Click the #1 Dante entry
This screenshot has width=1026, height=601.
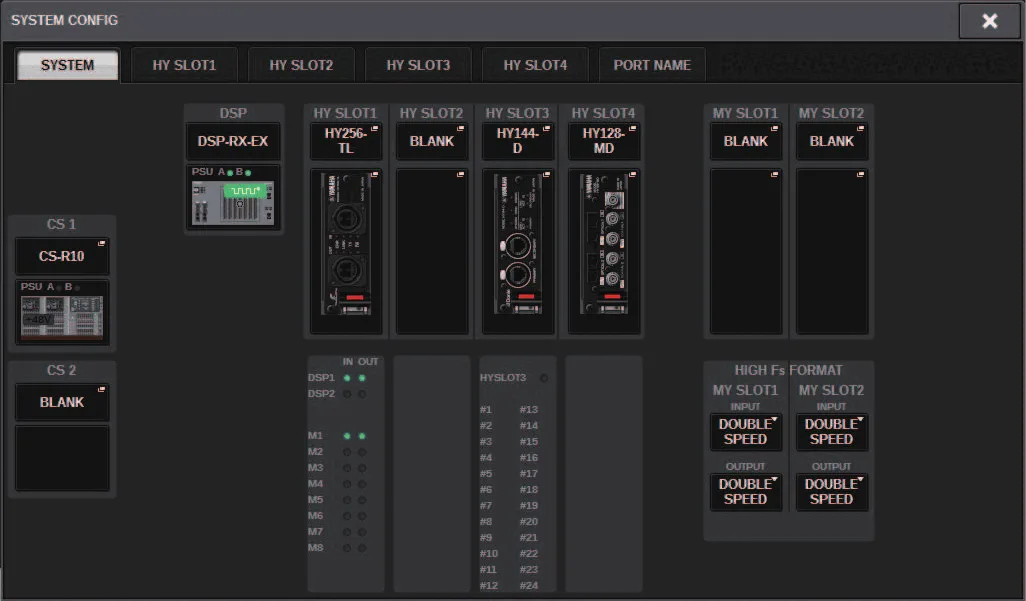coord(486,410)
